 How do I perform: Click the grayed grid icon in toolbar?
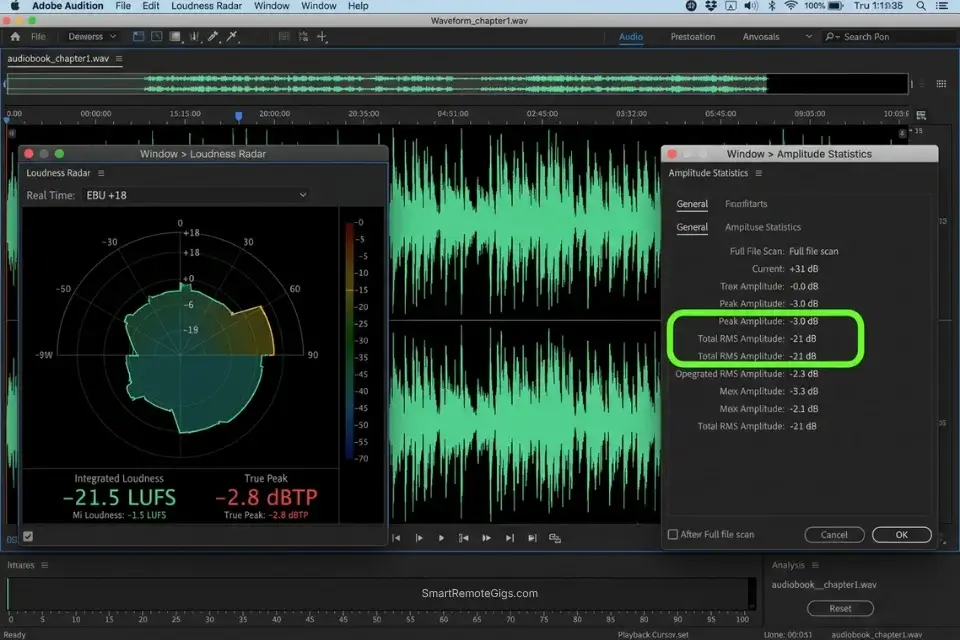point(284,37)
